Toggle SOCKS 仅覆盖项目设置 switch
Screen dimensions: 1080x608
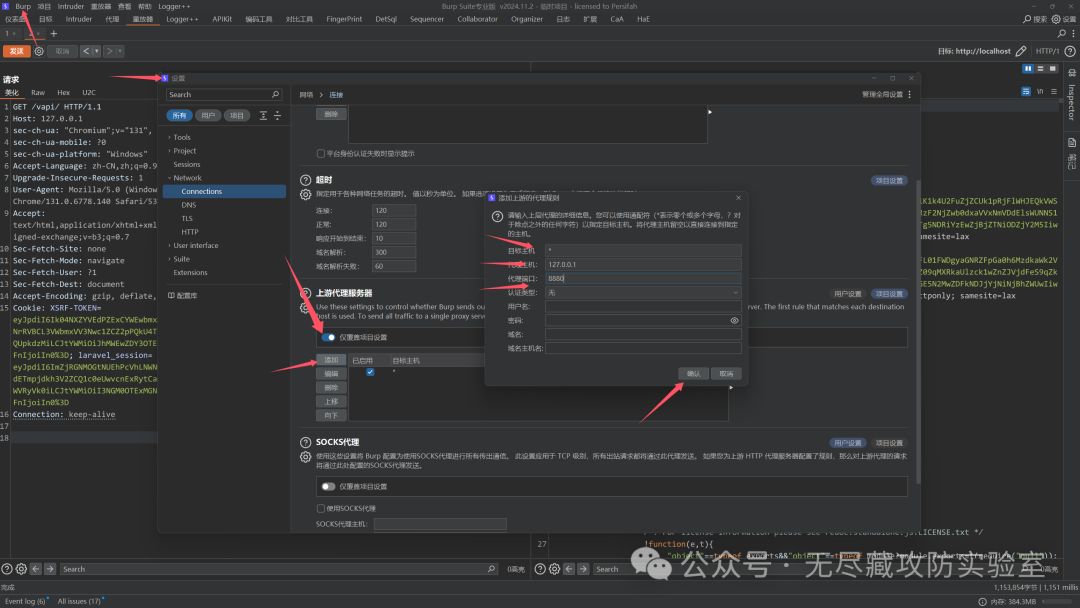(329, 486)
